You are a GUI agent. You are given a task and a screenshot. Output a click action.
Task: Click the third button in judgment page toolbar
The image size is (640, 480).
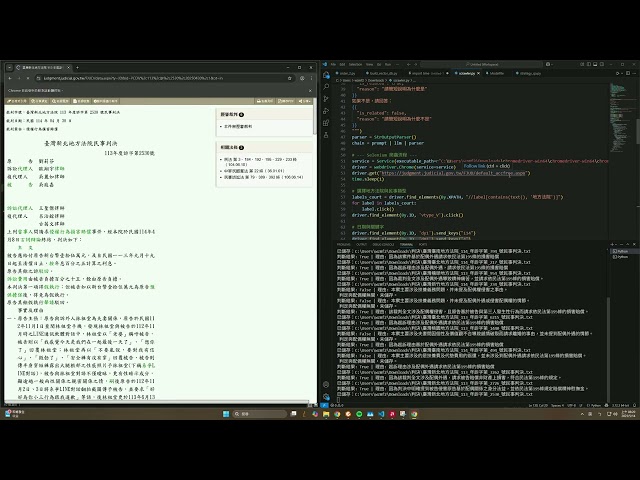point(61,101)
